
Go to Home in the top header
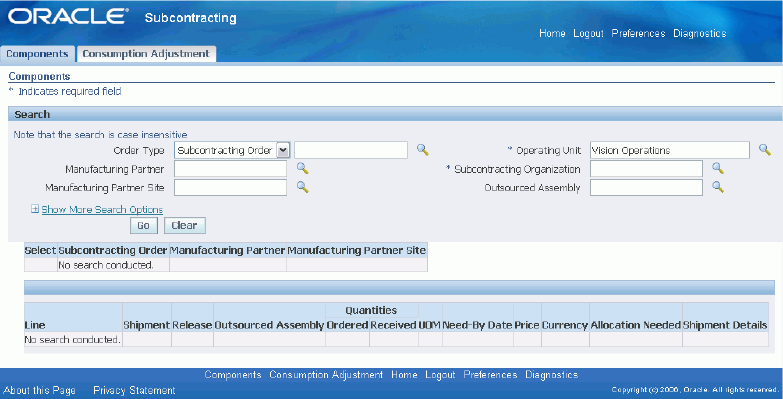[552, 33]
